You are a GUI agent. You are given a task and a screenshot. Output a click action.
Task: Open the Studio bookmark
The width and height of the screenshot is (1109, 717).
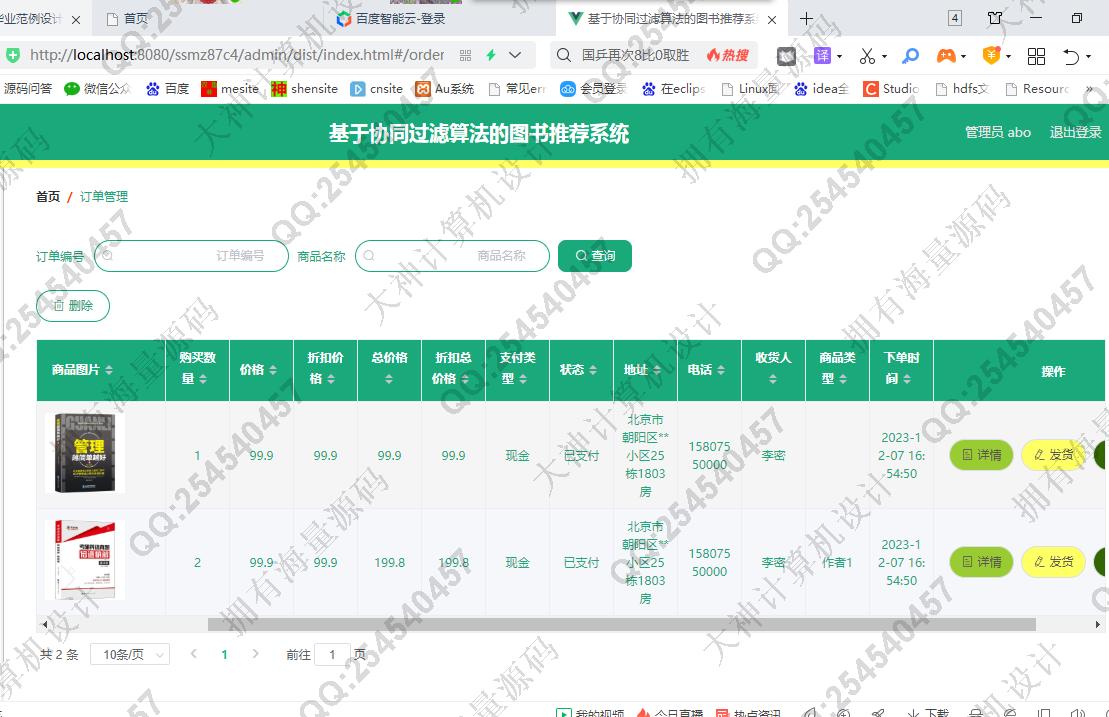click(x=891, y=89)
